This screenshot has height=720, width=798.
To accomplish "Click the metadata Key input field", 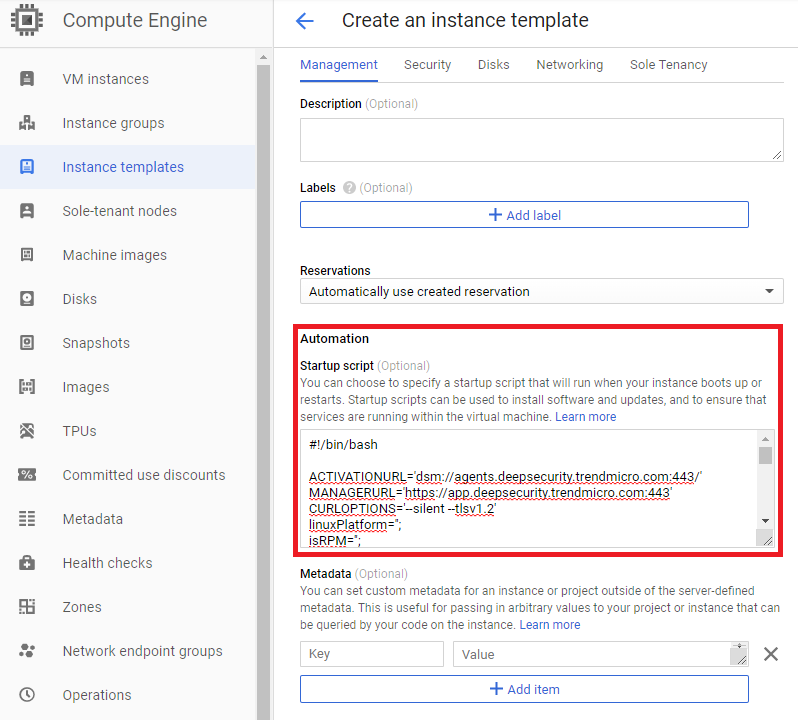I will tap(371, 654).
